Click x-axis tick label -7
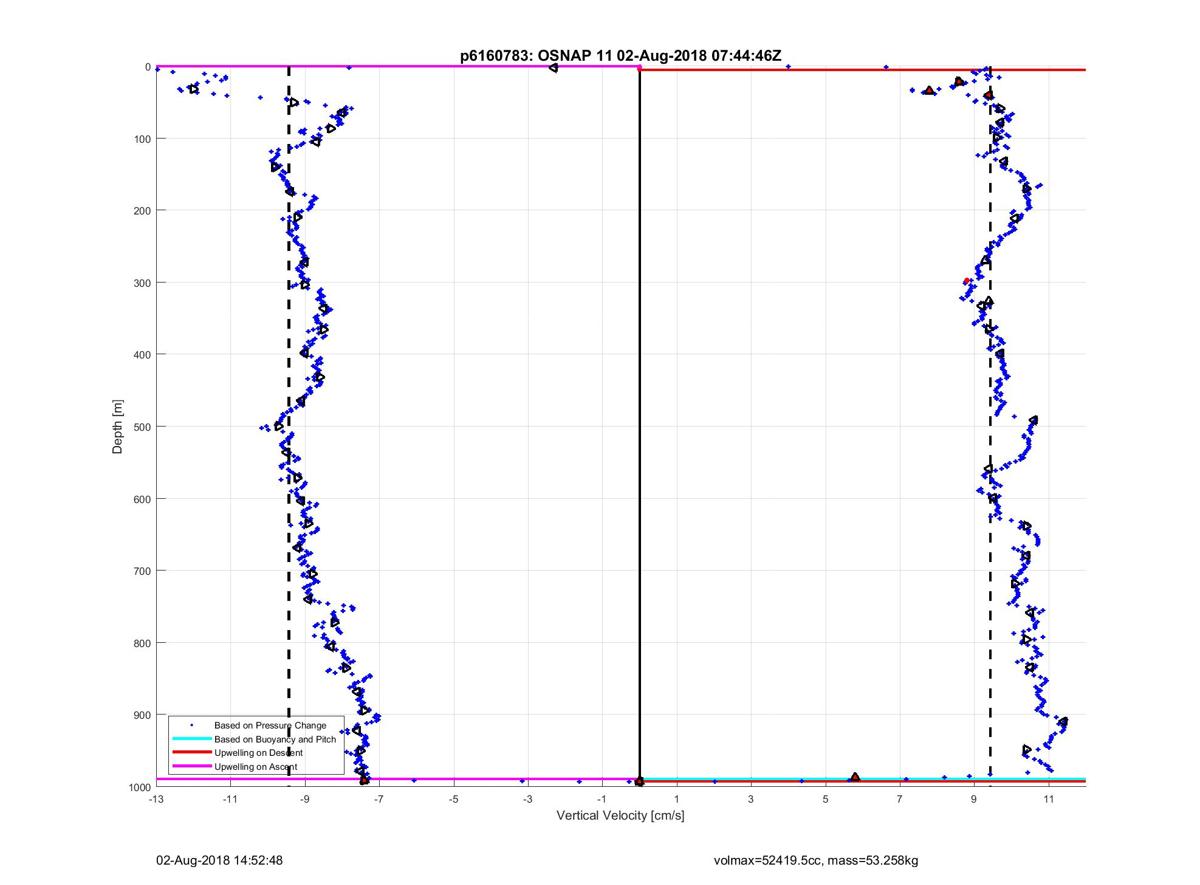The width and height of the screenshot is (1200, 885). point(379,799)
